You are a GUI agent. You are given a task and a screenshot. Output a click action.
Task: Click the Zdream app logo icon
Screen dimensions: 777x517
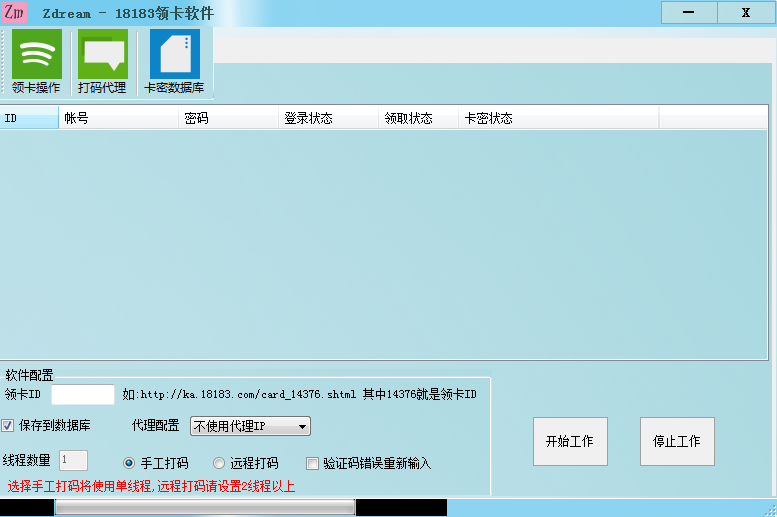tap(14, 12)
